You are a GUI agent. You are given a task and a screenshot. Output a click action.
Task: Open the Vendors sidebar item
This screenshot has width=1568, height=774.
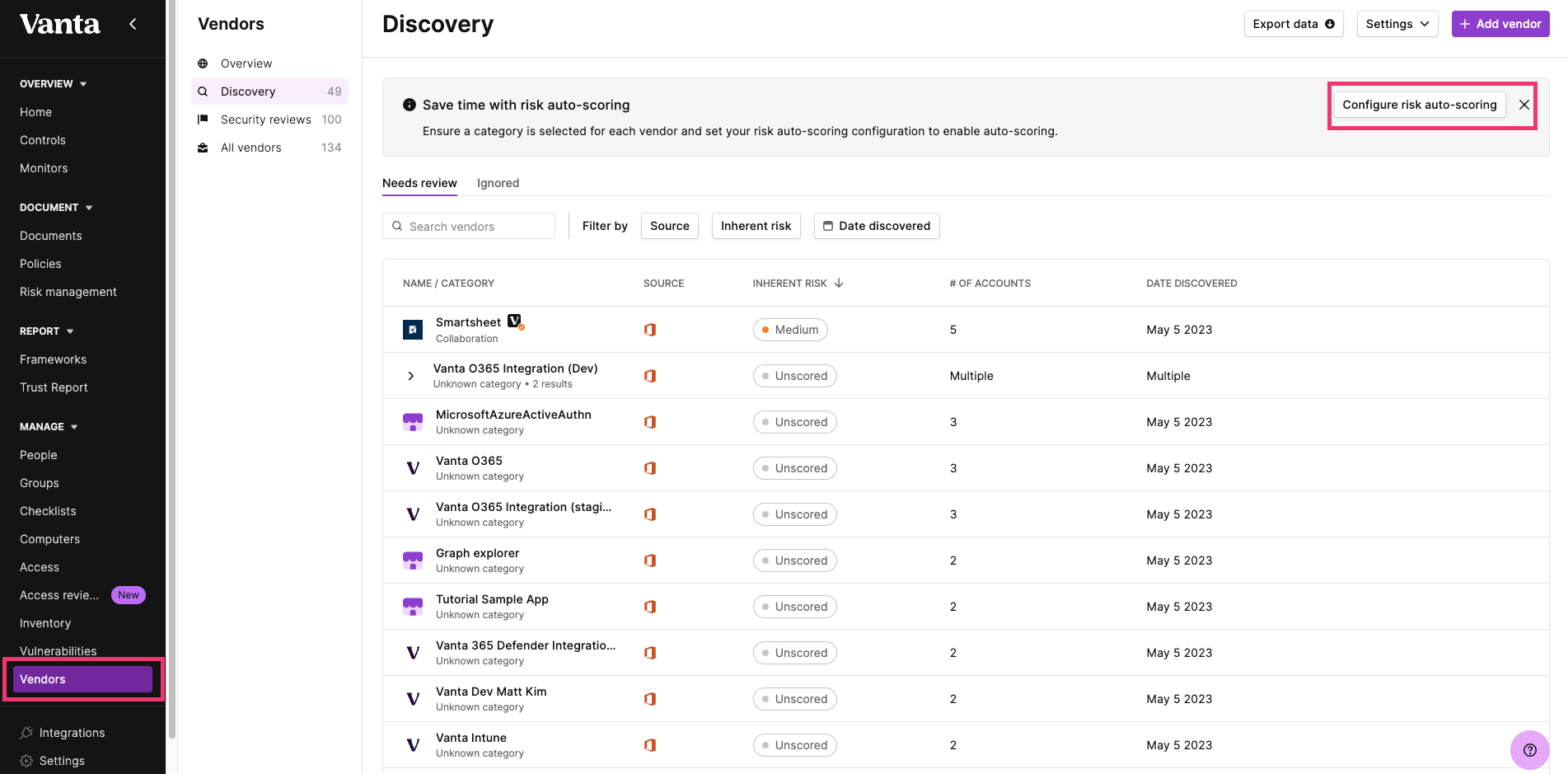pyautogui.click(x=82, y=679)
